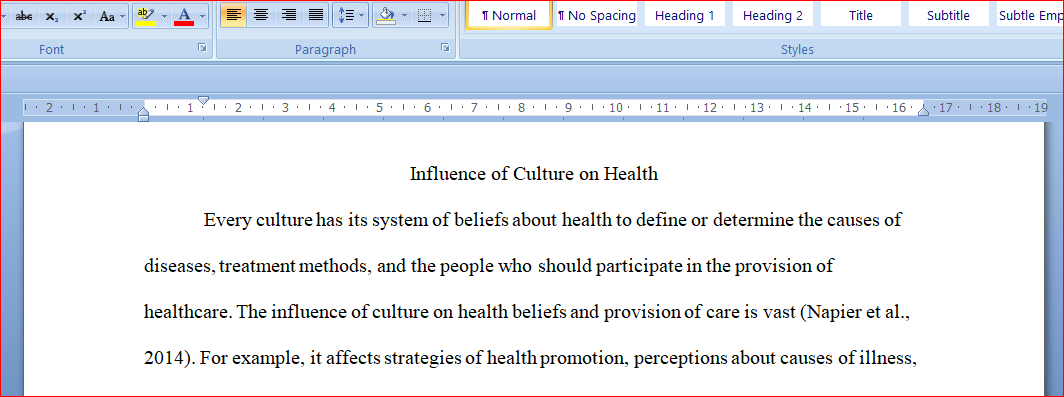1064x397 pixels.
Task: Expand shading color dropdown arrow
Action: pyautogui.click(x=404, y=15)
